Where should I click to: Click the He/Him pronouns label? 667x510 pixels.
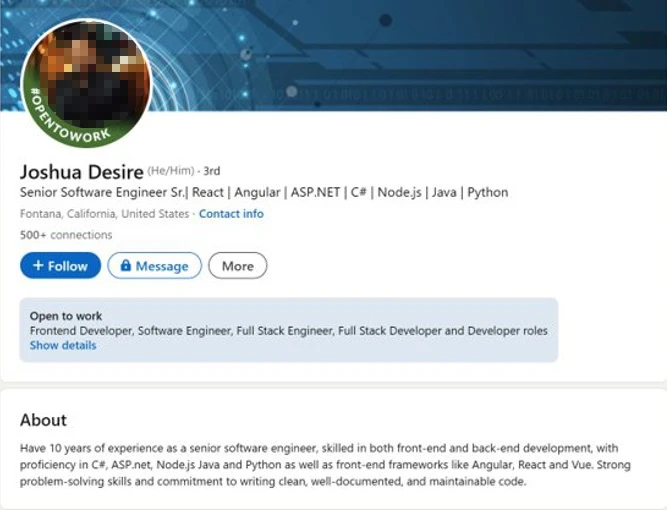[x=170, y=171]
